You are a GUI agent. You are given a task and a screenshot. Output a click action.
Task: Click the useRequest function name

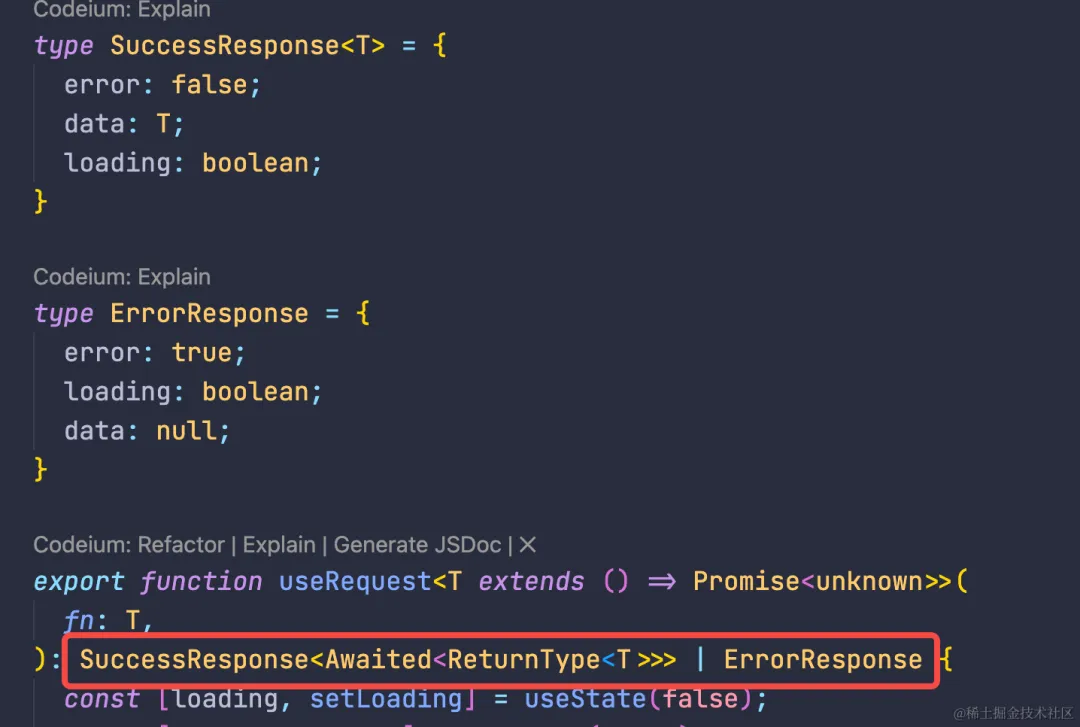point(355,582)
